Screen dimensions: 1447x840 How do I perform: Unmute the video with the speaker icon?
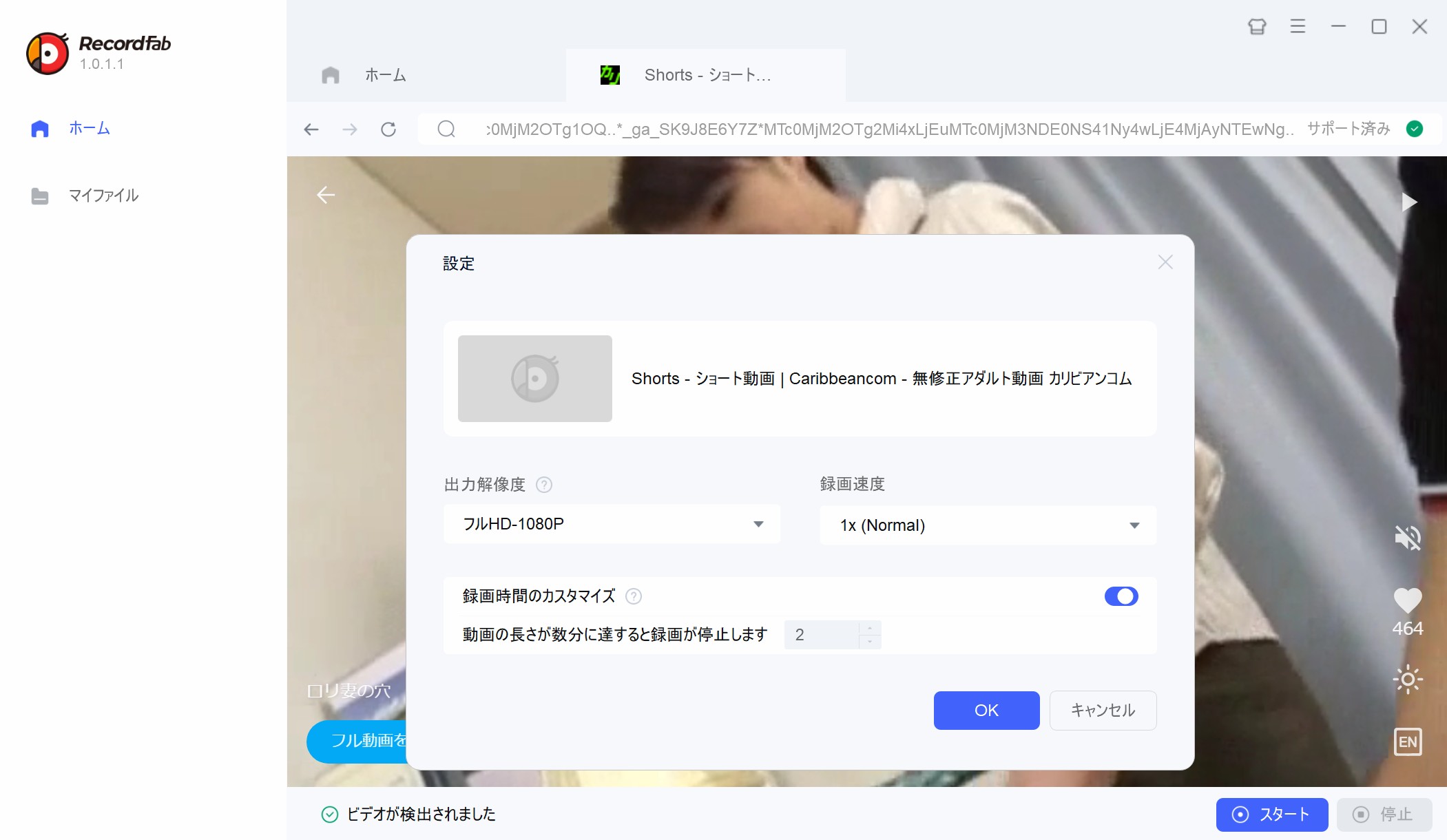click(1408, 538)
